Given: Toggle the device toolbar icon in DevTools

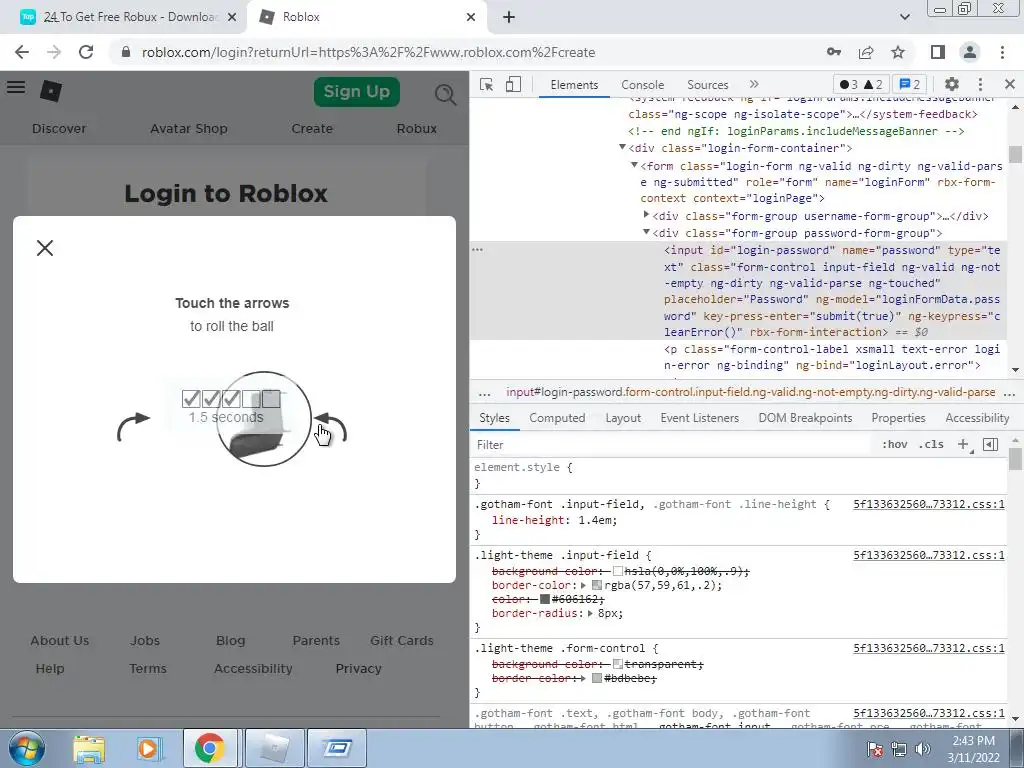Looking at the screenshot, I should [x=513, y=84].
